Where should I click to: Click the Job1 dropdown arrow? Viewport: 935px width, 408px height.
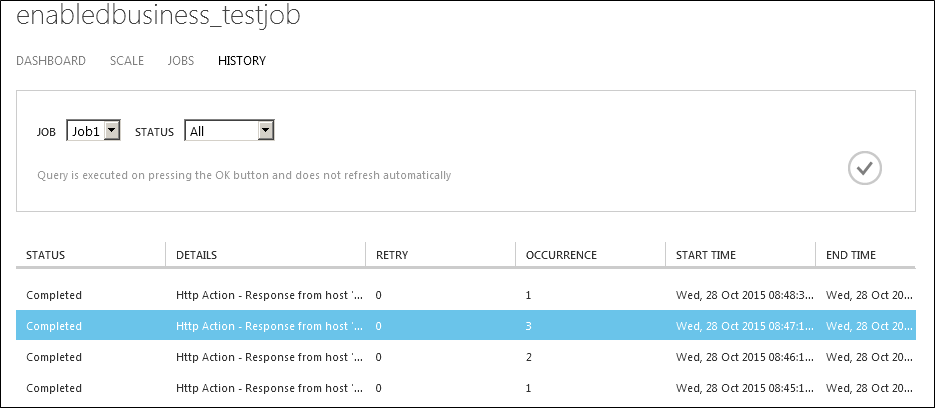point(112,131)
